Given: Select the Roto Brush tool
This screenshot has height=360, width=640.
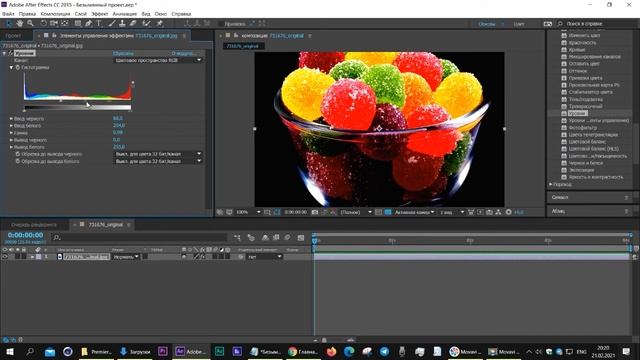Looking at the screenshot, I should (x=146, y=24).
